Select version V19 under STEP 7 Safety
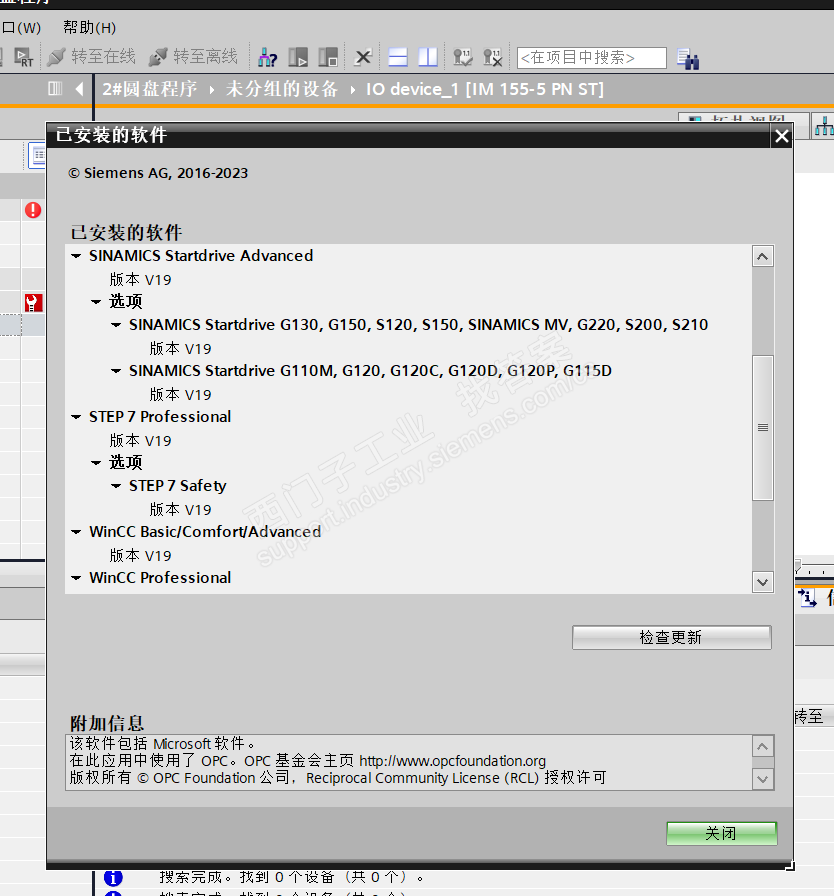 click(181, 509)
